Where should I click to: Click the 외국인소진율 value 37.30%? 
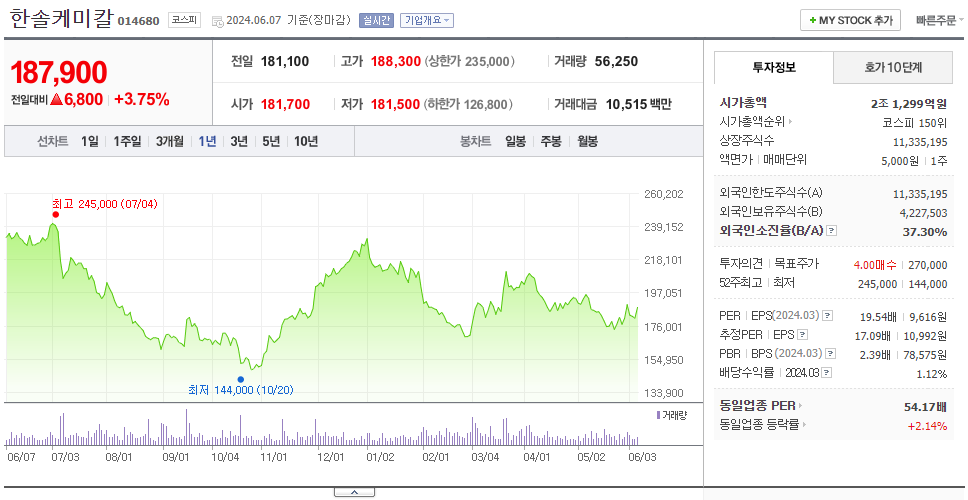point(926,231)
